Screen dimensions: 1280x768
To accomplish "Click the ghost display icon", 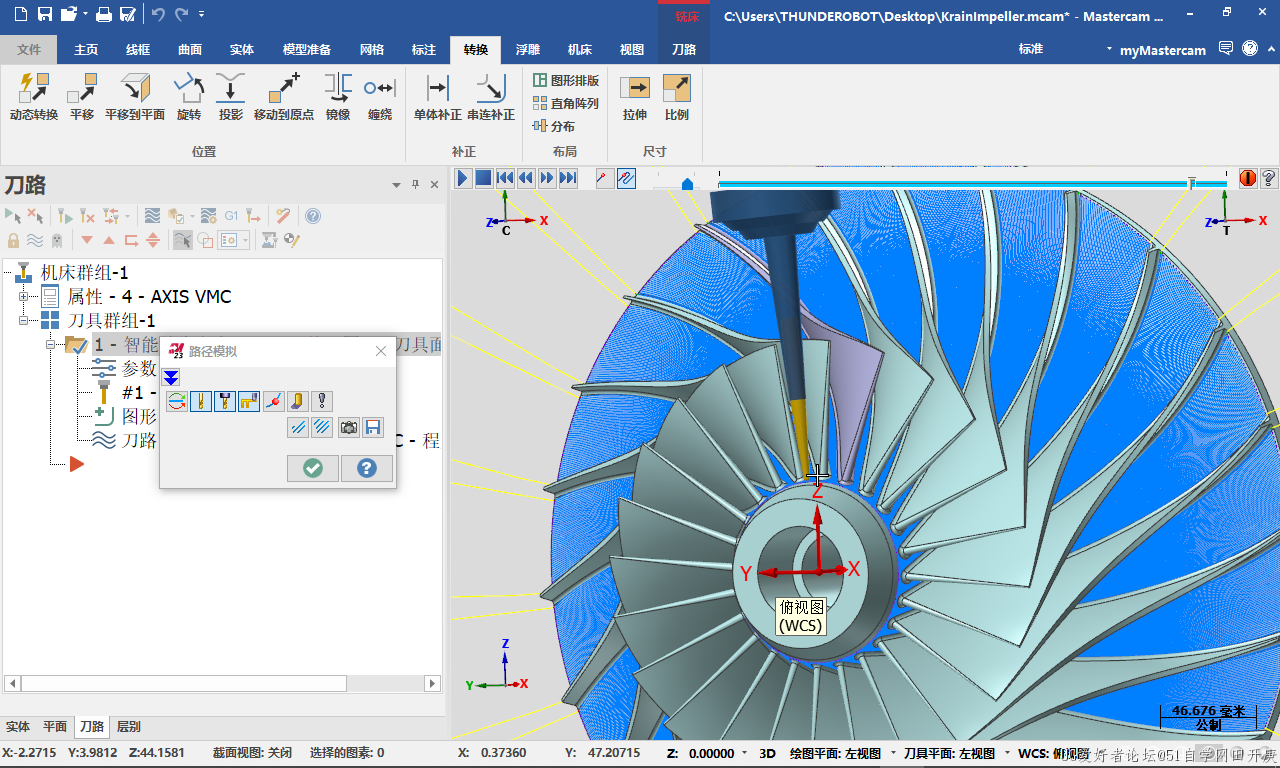I will point(57,240).
